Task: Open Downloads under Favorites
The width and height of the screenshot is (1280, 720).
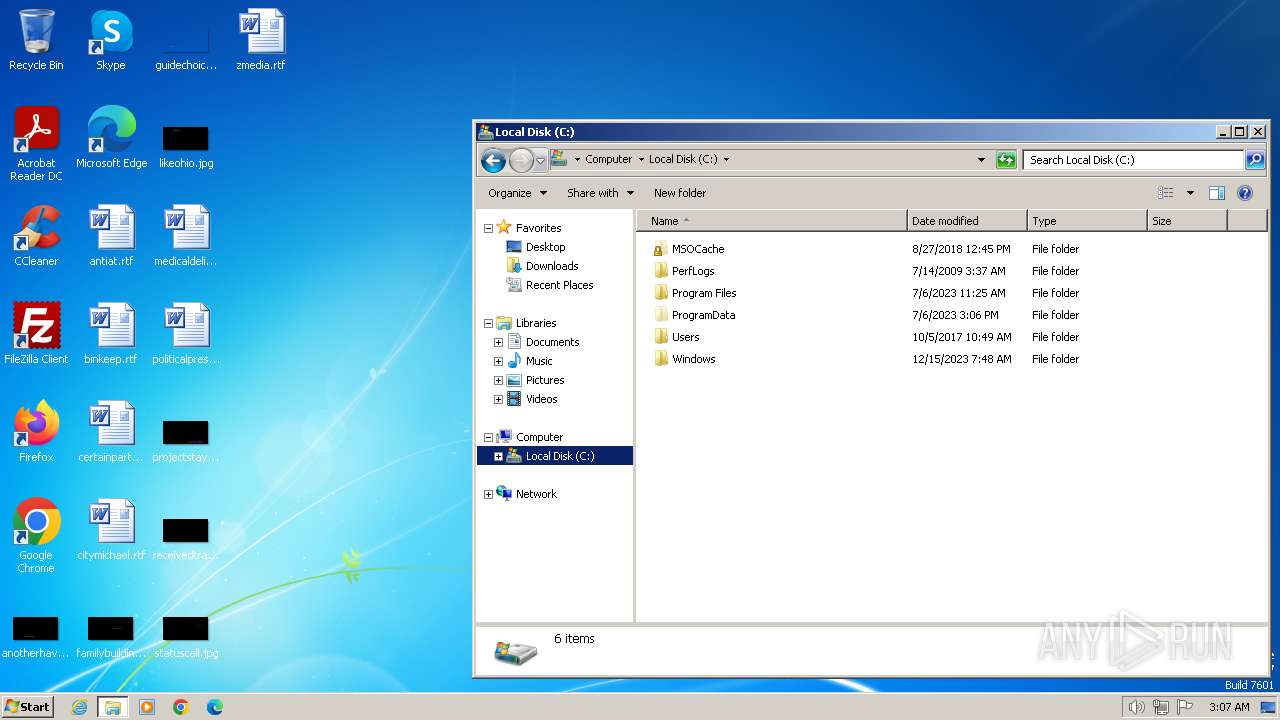Action: (552, 266)
